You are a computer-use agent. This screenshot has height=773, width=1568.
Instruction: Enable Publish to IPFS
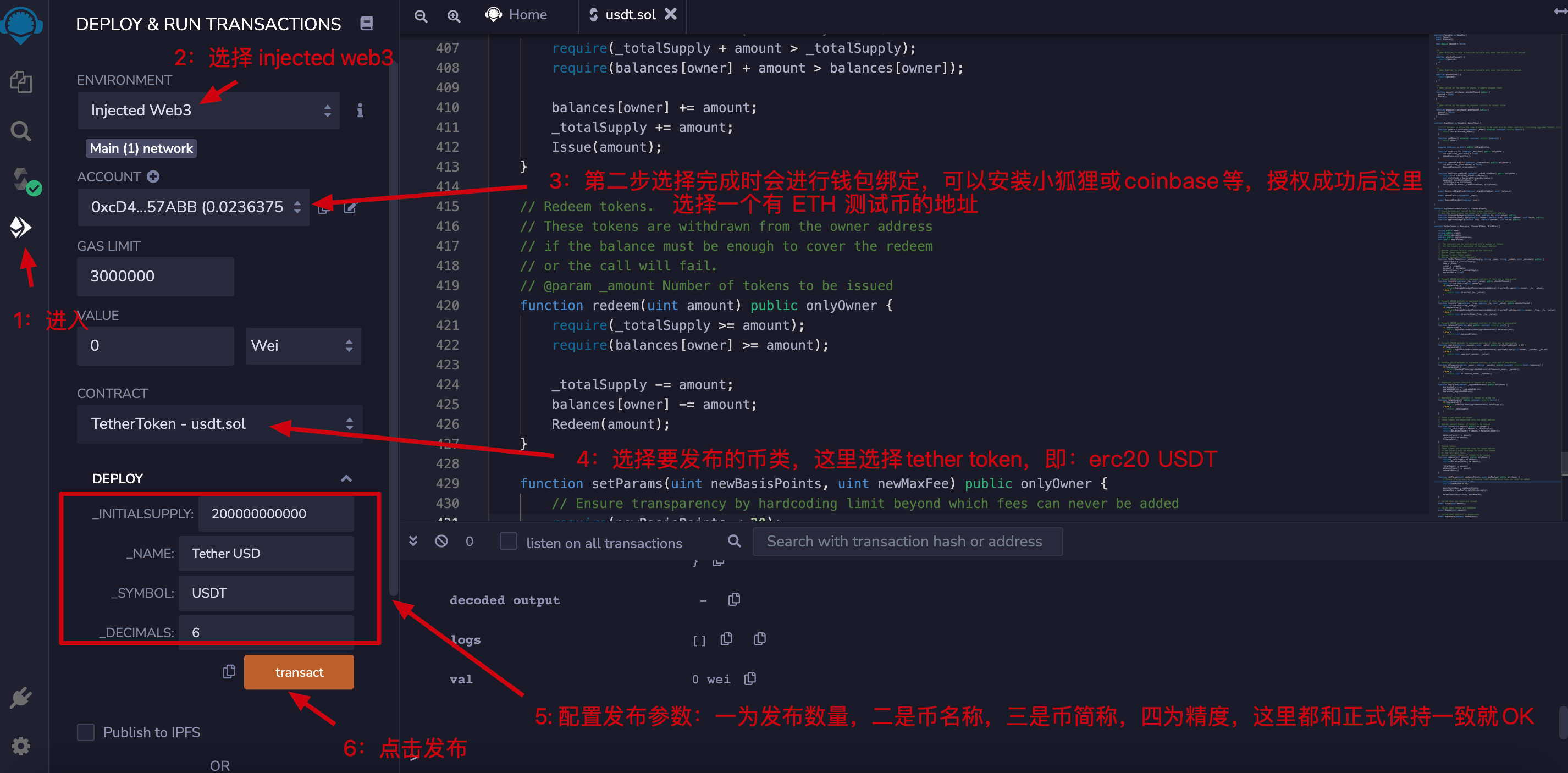coord(85,732)
